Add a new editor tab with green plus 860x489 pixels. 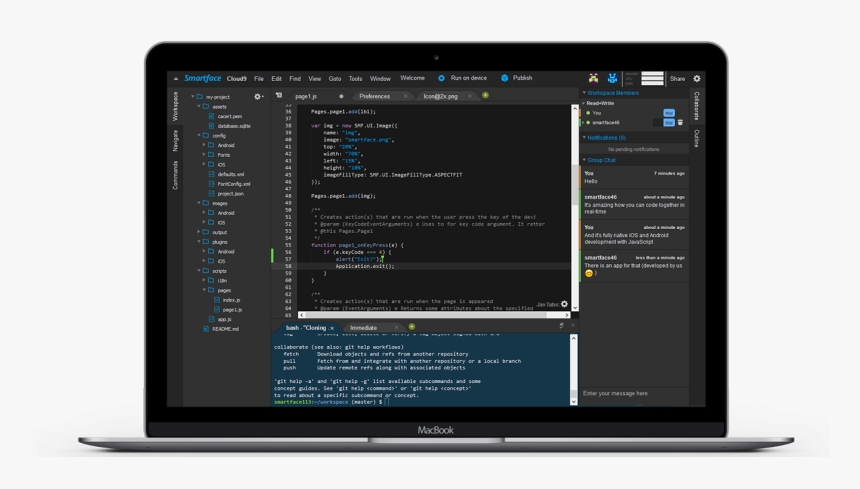coord(485,95)
